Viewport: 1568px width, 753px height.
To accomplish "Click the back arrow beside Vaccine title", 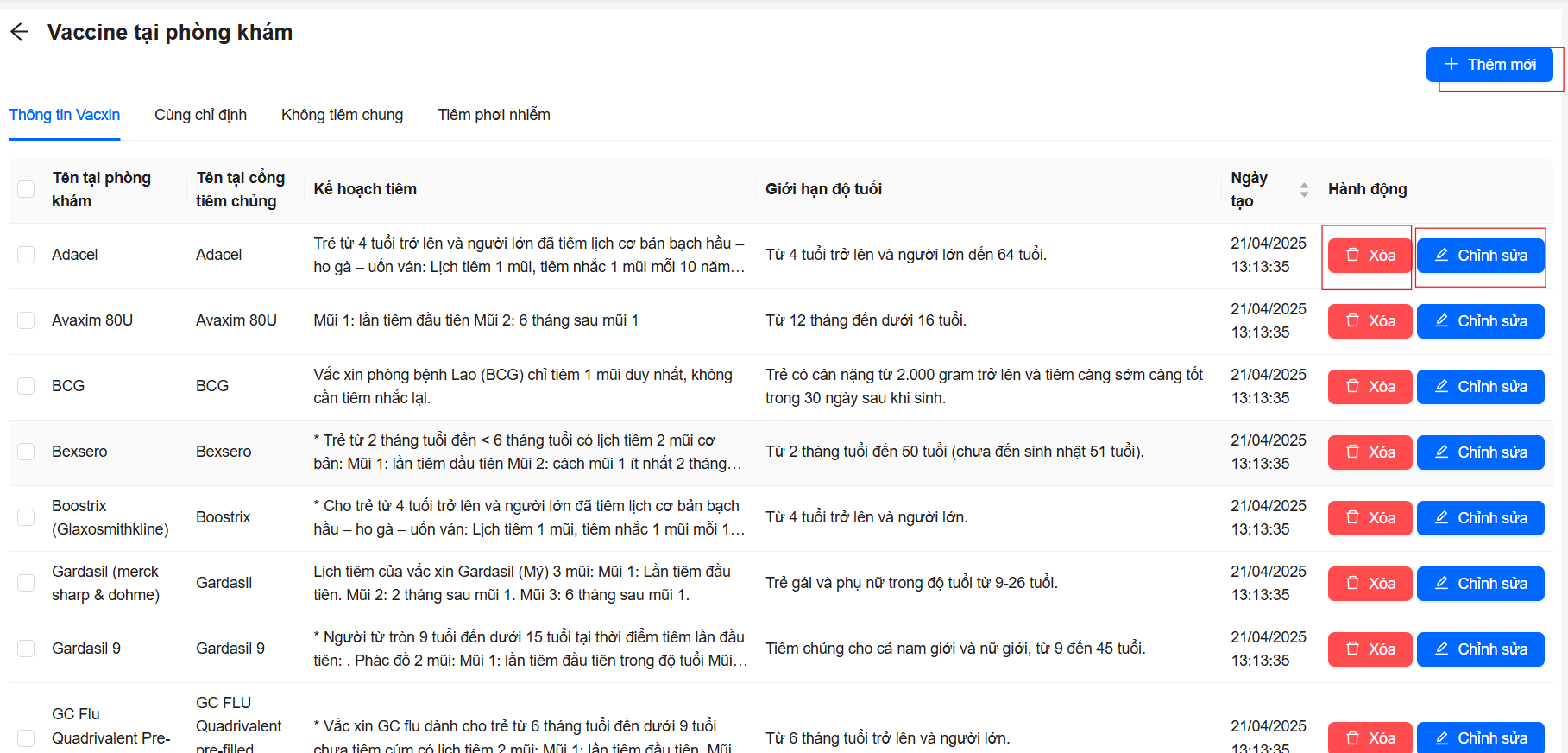I will tap(20, 32).
